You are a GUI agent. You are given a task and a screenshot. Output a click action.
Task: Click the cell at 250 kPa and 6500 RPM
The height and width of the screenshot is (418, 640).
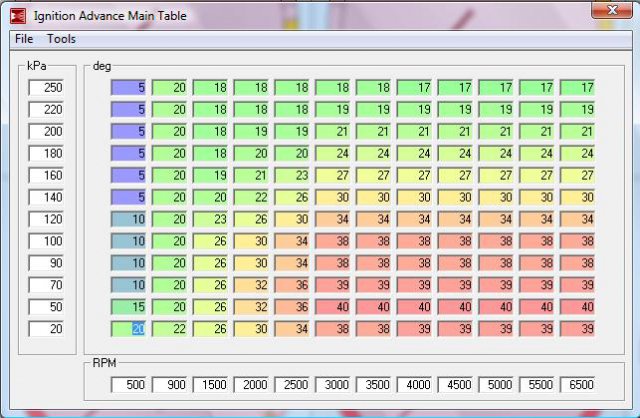(x=578, y=88)
